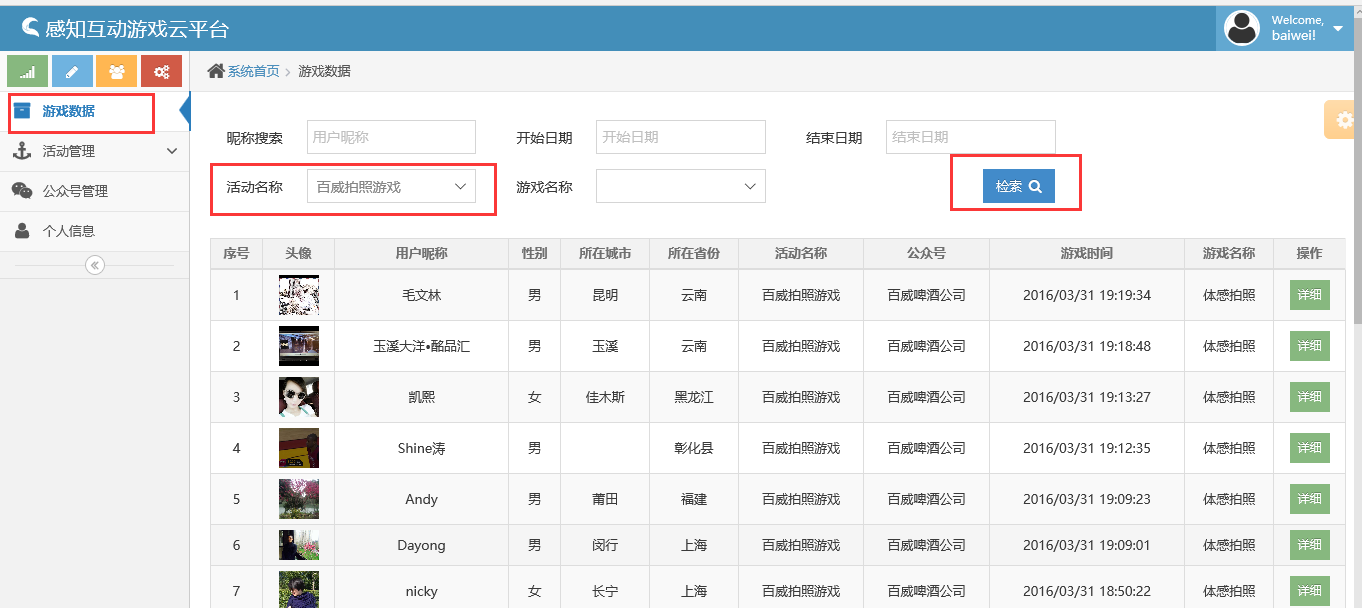Image resolution: width=1362 pixels, height=608 pixels.
Task: Click 详细 button for nicky
Action: (x=1310, y=591)
